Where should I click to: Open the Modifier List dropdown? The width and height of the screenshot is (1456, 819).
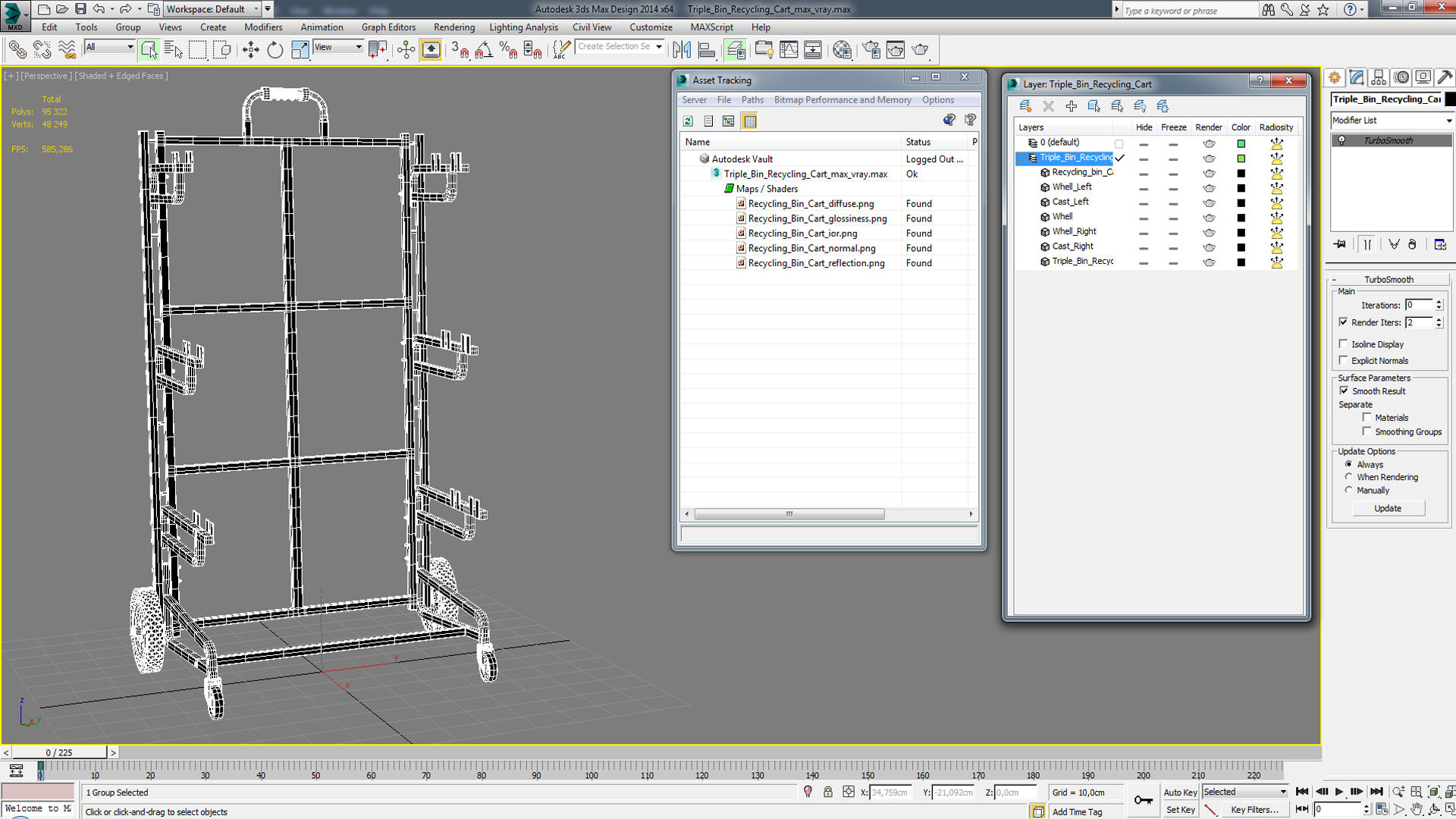coord(1392,121)
